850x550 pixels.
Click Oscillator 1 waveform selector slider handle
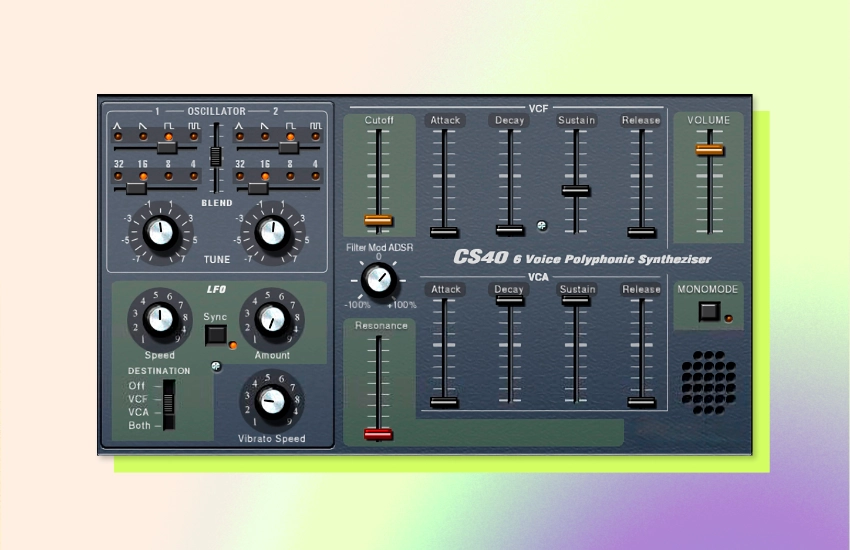167,147
